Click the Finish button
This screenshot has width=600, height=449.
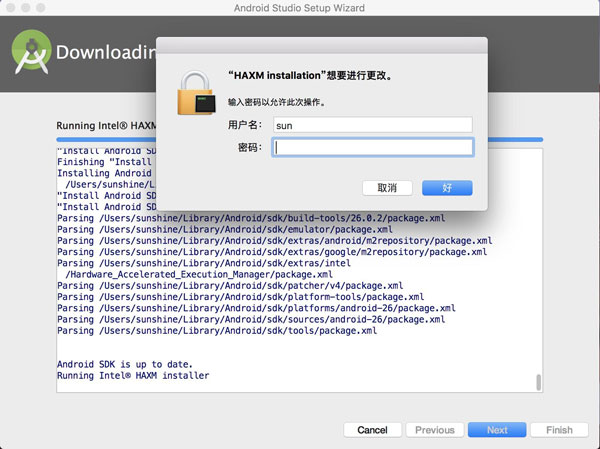[559, 430]
